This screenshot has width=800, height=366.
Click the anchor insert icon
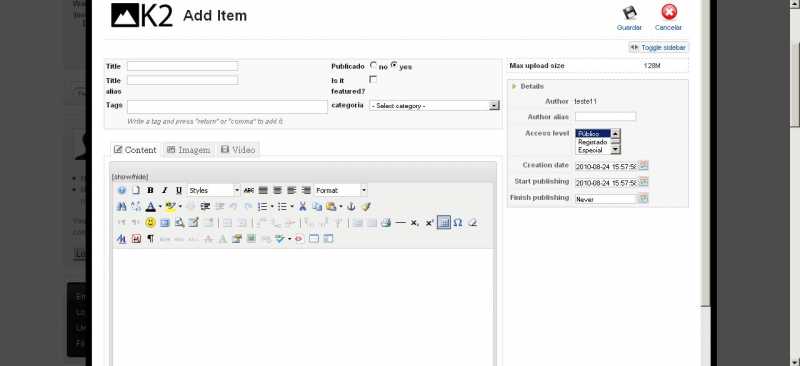pyautogui.click(x=351, y=207)
